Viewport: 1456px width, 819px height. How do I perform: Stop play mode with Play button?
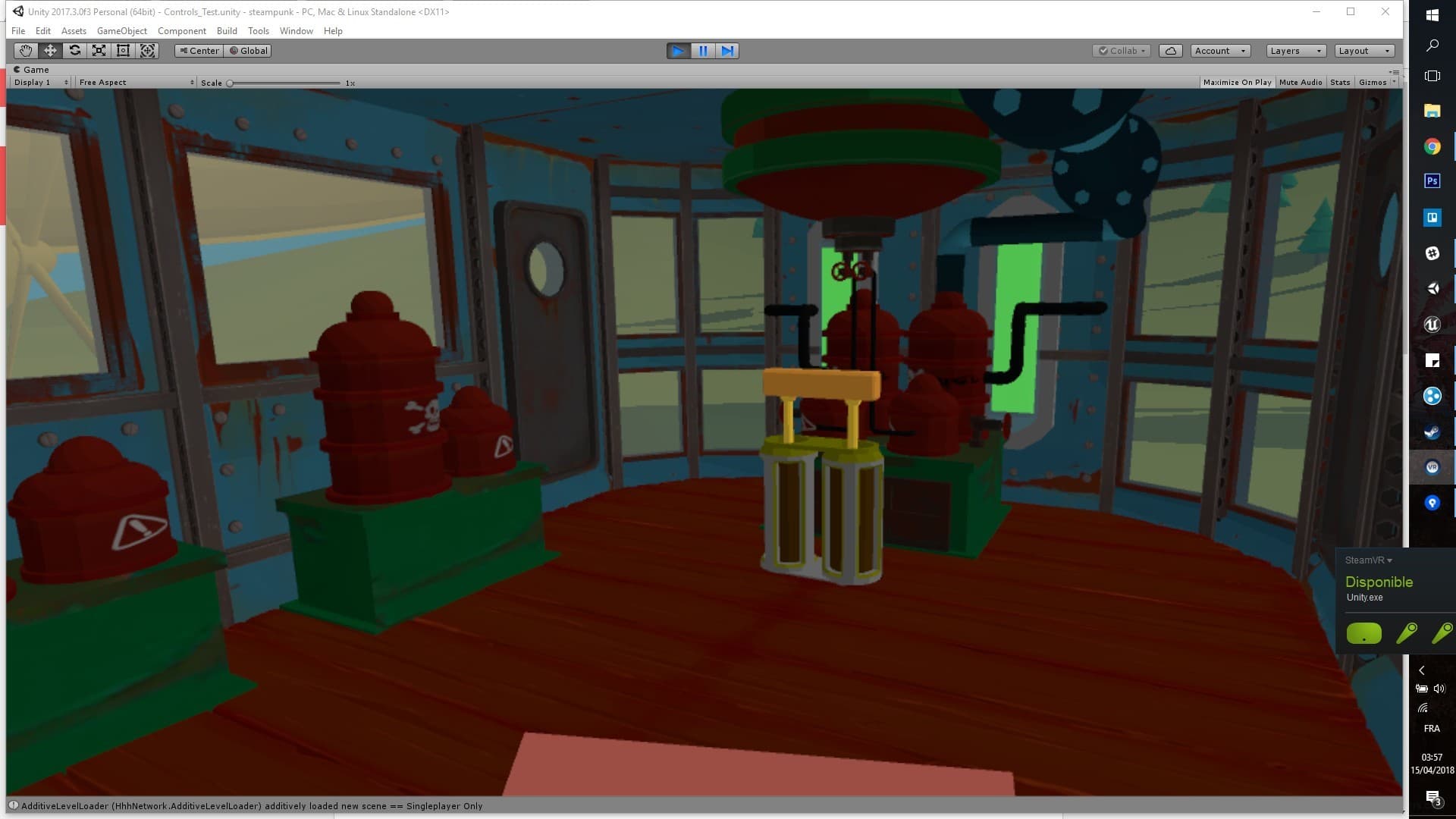(678, 51)
